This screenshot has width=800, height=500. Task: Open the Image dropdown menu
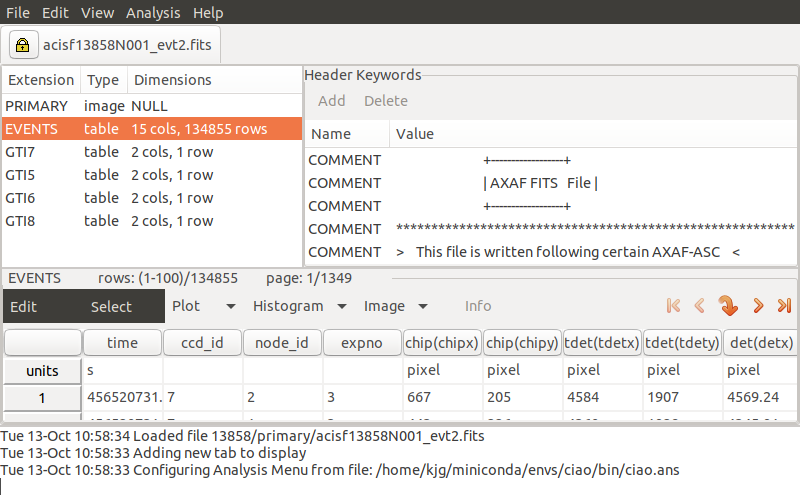click(395, 306)
